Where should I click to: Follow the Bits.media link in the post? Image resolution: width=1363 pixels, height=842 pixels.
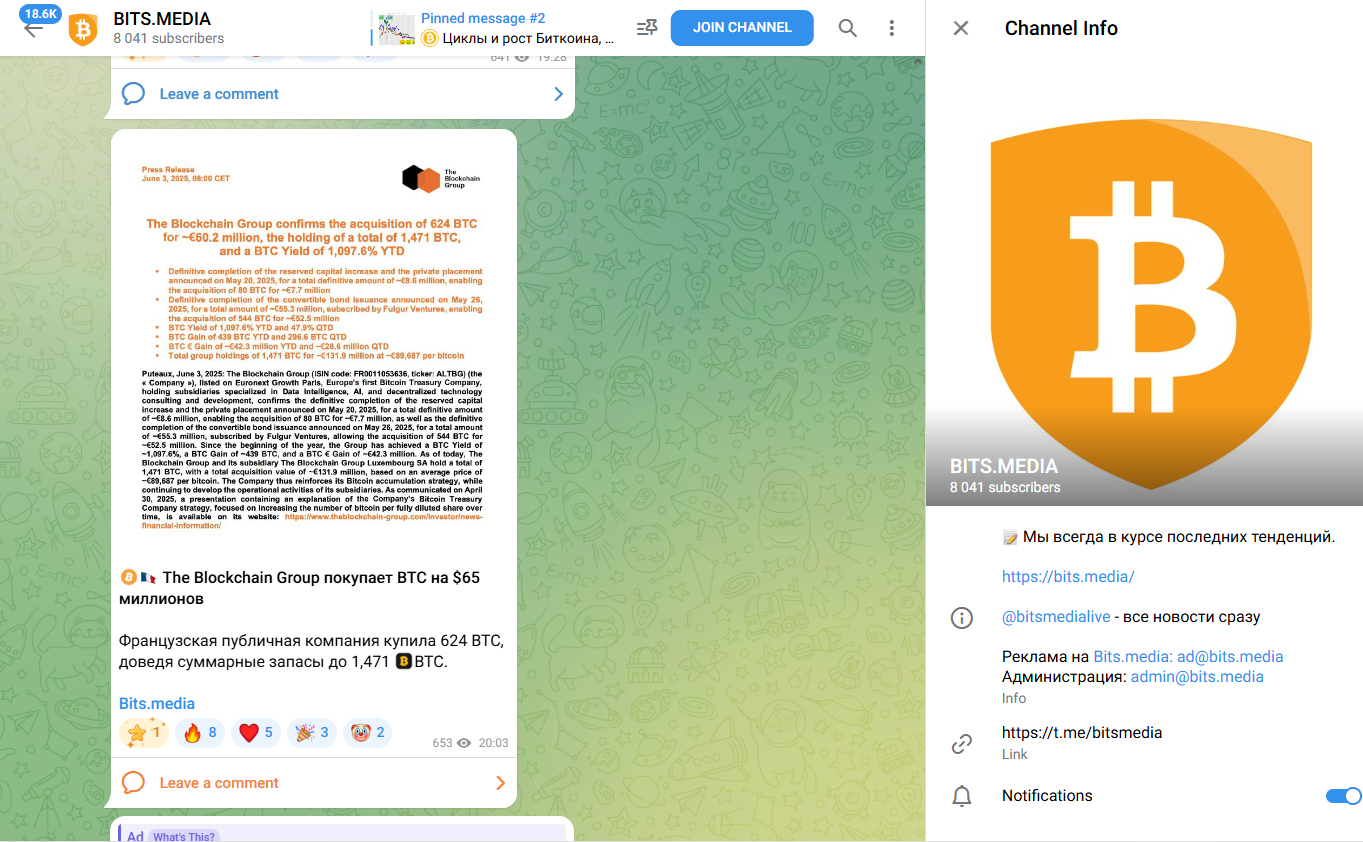157,704
